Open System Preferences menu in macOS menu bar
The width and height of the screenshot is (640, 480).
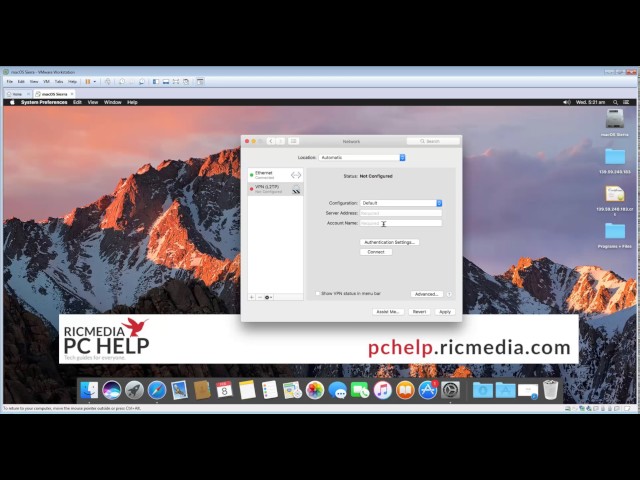pyautogui.click(x=44, y=102)
